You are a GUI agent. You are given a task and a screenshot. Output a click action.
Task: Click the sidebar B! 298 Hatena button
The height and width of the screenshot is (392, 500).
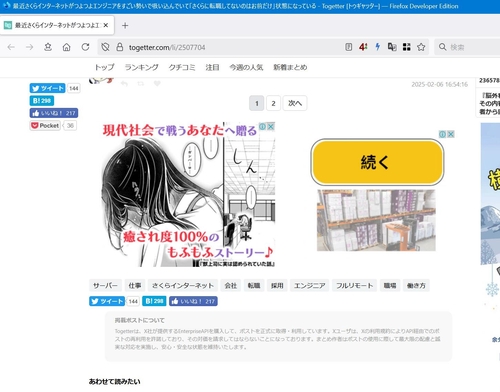42,101
